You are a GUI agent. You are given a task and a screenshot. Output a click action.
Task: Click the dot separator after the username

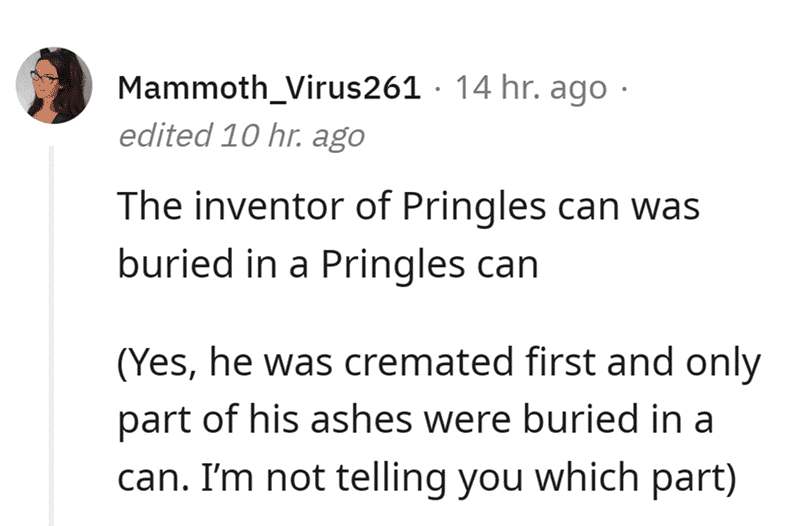[x=437, y=88]
